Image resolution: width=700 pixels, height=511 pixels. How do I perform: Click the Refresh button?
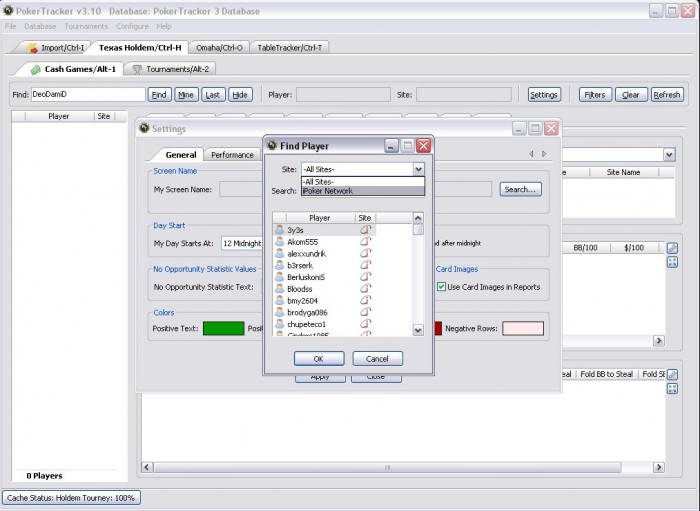click(x=667, y=95)
